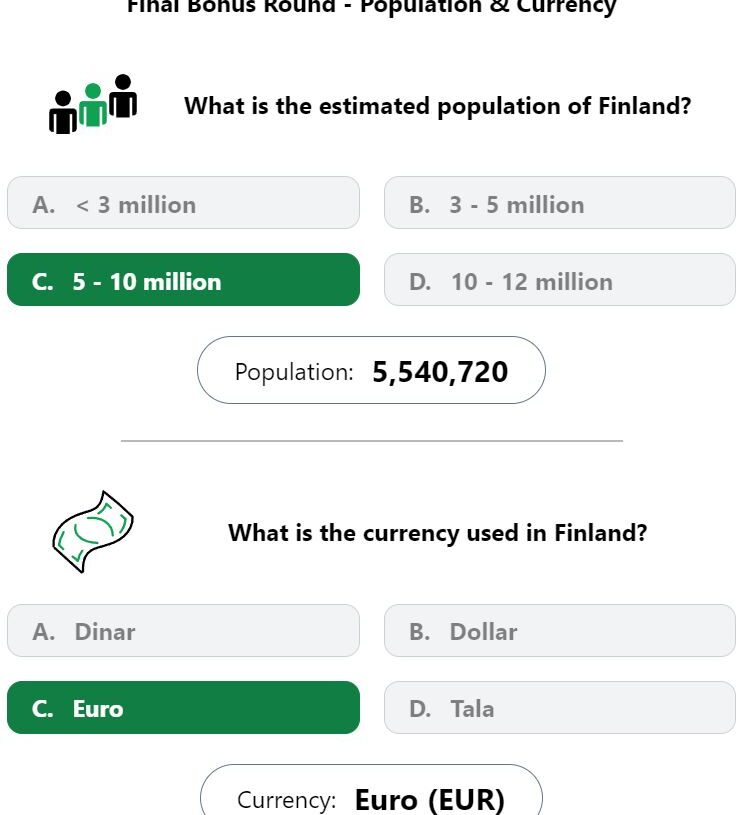The width and height of the screenshot is (746, 815).
Task: Click the Final Bonus Round heading
Action: 372,7
